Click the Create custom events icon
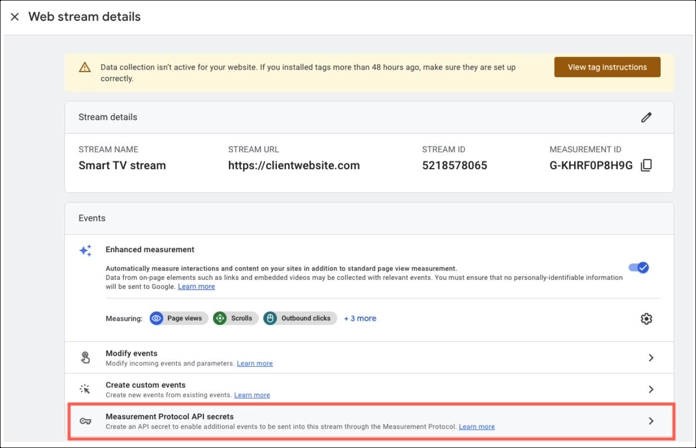 click(85, 389)
